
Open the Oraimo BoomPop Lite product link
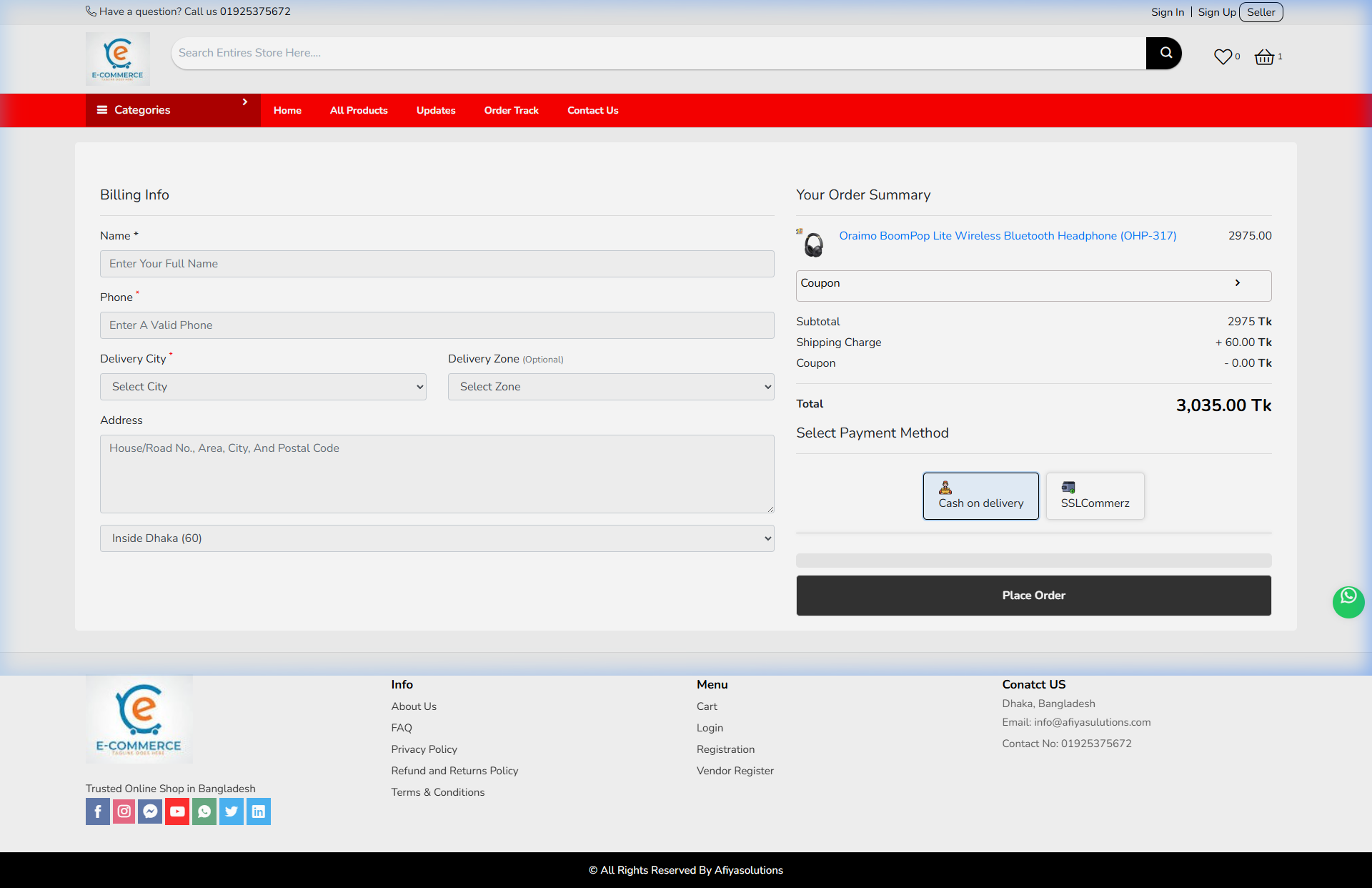click(x=1008, y=236)
